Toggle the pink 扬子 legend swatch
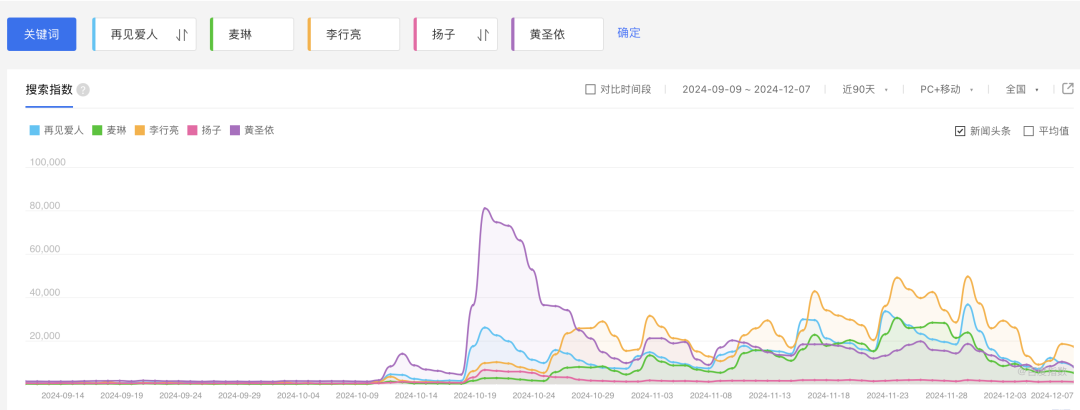 [x=192, y=130]
